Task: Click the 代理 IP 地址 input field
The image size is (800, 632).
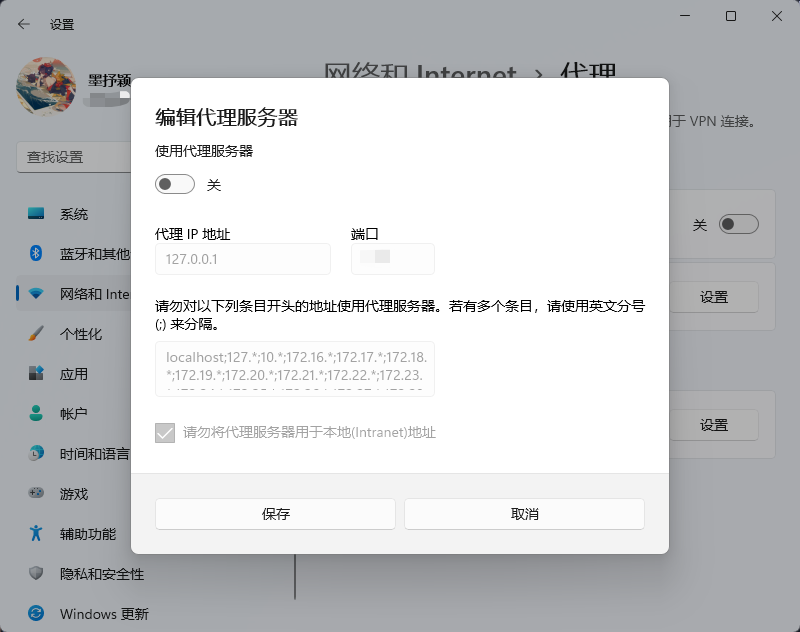Action: tap(243, 259)
